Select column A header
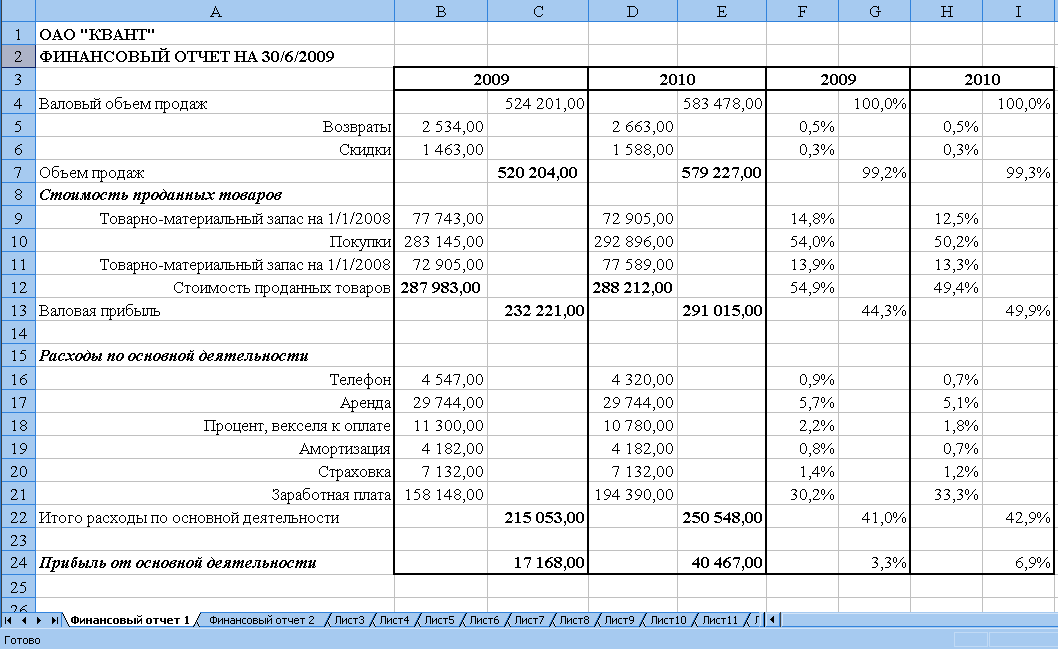This screenshot has height=649, width=1058. [x=215, y=11]
